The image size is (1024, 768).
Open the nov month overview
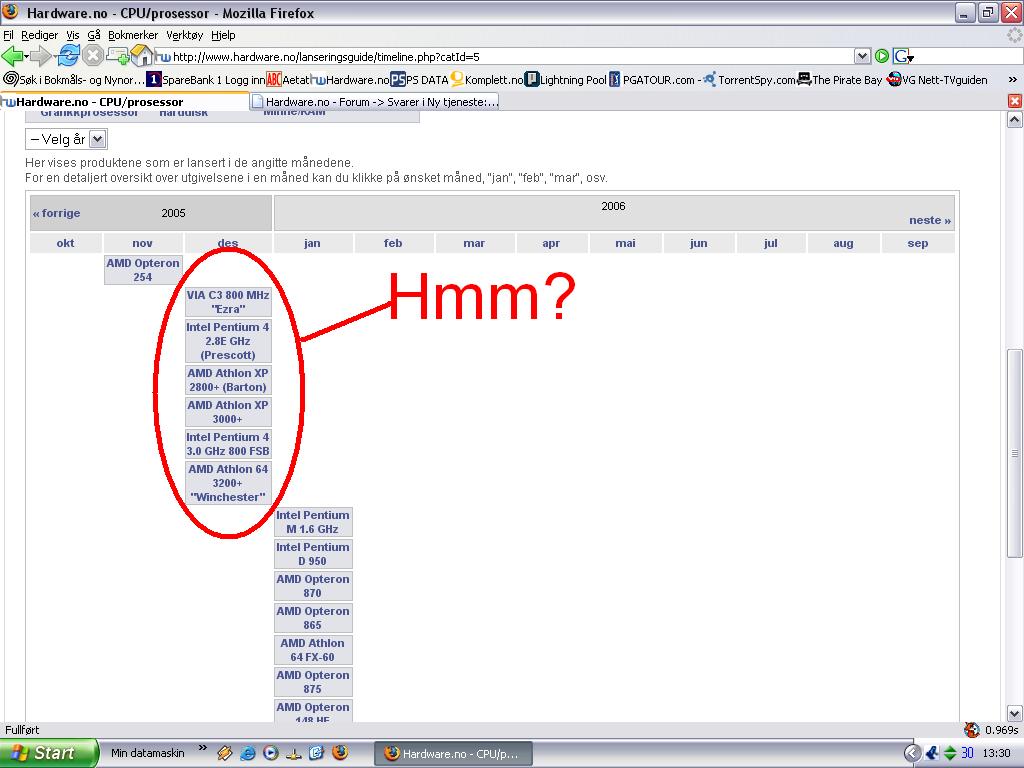[x=142, y=243]
